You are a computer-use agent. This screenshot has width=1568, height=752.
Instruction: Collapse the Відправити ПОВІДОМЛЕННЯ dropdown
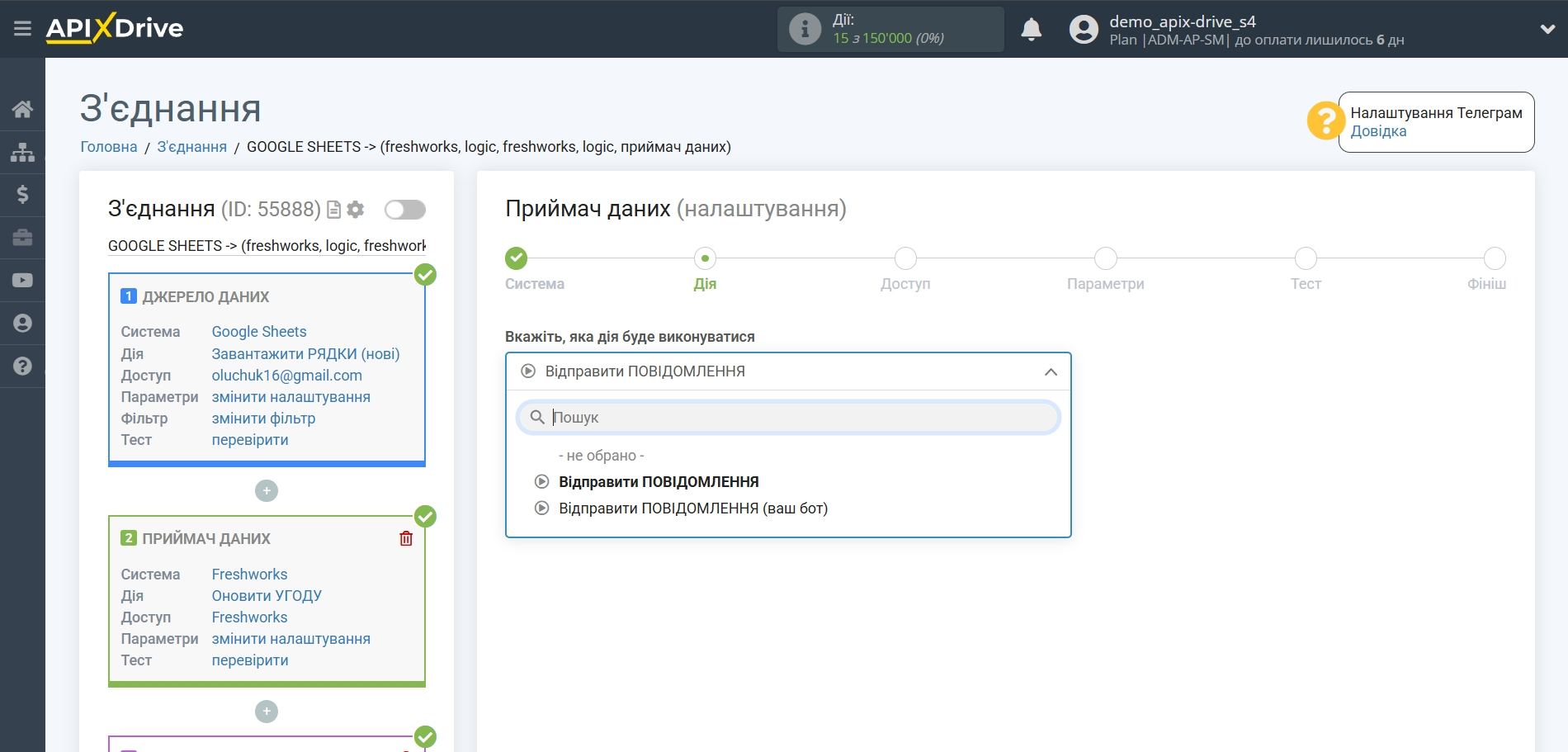[x=1050, y=372]
